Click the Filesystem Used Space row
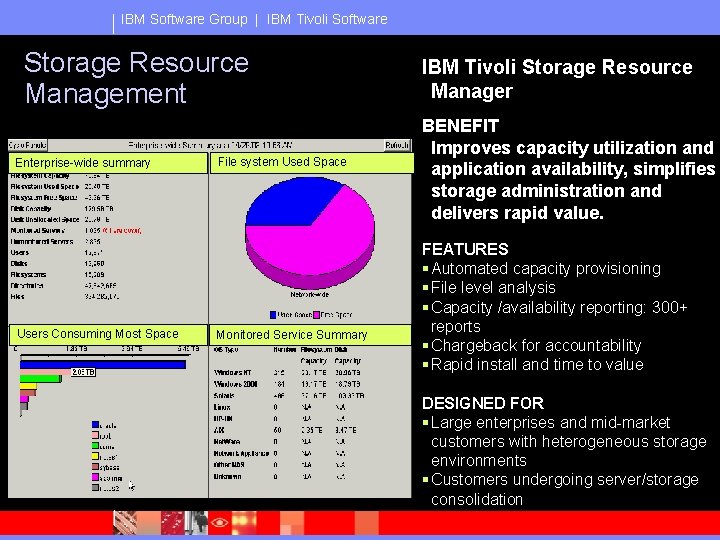 pyautogui.click(x=60, y=187)
